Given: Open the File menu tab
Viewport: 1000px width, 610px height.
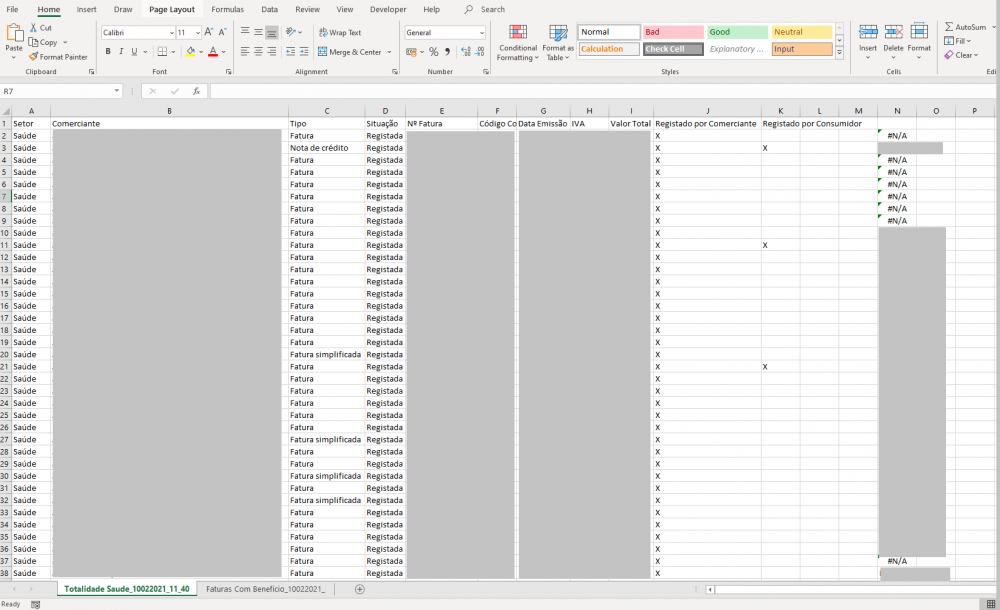Looking at the screenshot, I should point(12,9).
